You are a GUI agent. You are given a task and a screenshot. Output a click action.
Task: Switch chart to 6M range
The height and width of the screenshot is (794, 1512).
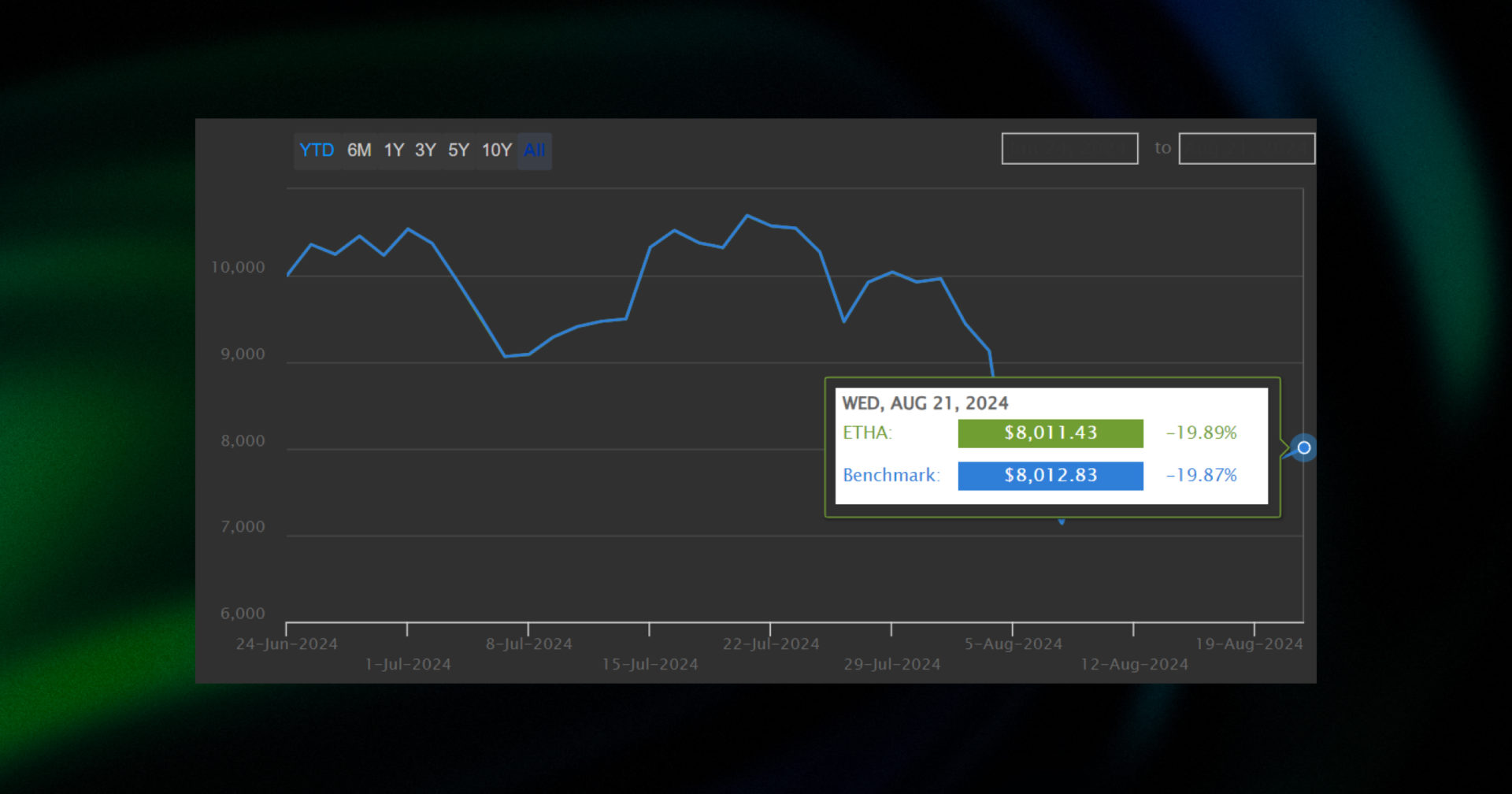(359, 150)
